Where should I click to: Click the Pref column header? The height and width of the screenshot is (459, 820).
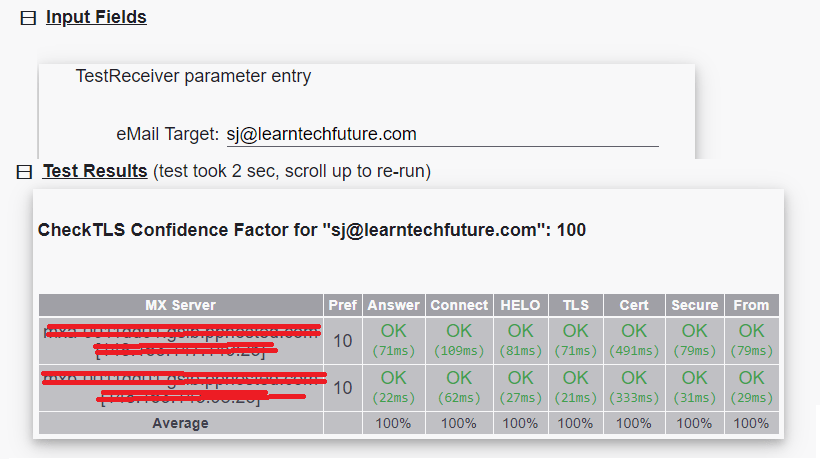pos(342,305)
